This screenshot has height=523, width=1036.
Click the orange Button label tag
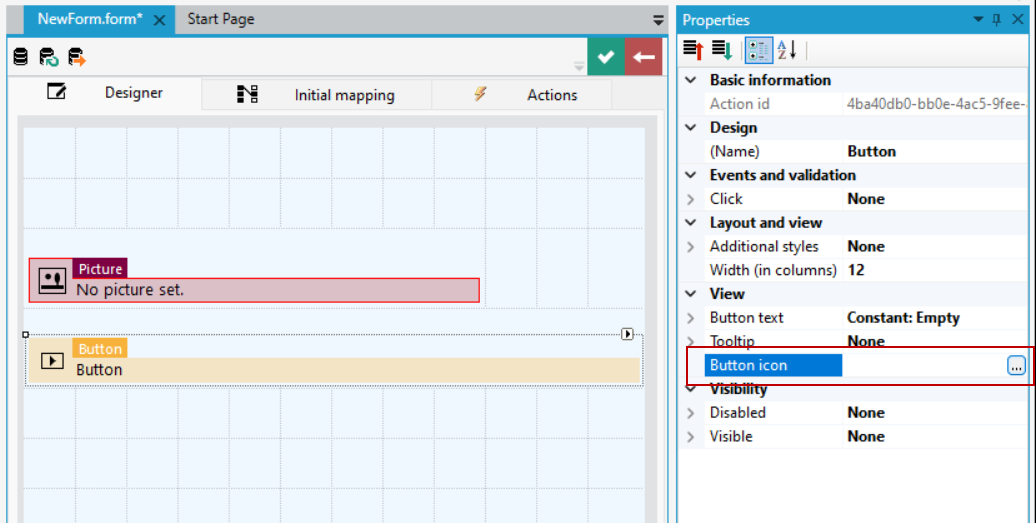point(100,348)
